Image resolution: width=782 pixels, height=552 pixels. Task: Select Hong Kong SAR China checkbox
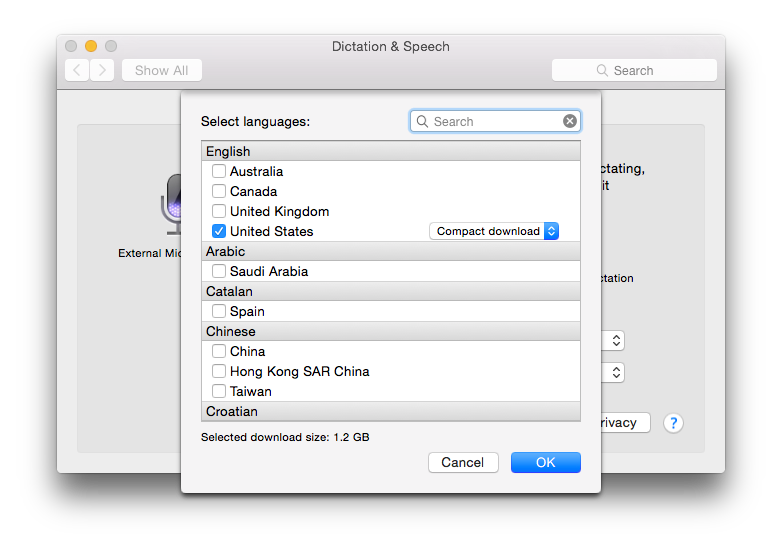[x=219, y=371]
